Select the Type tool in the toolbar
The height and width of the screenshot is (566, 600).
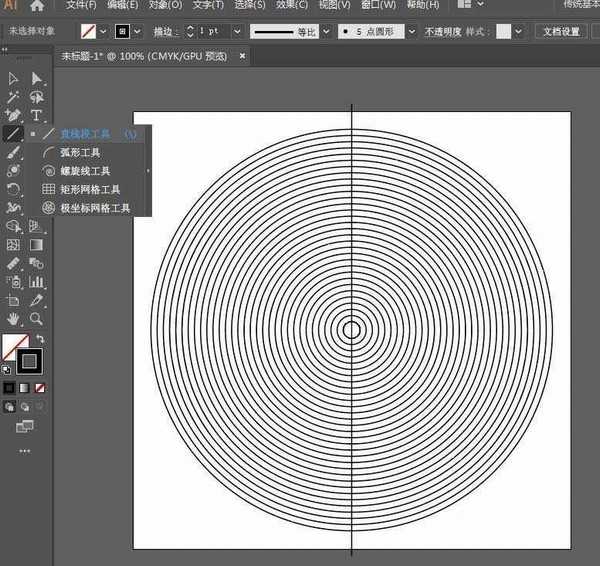(36, 115)
